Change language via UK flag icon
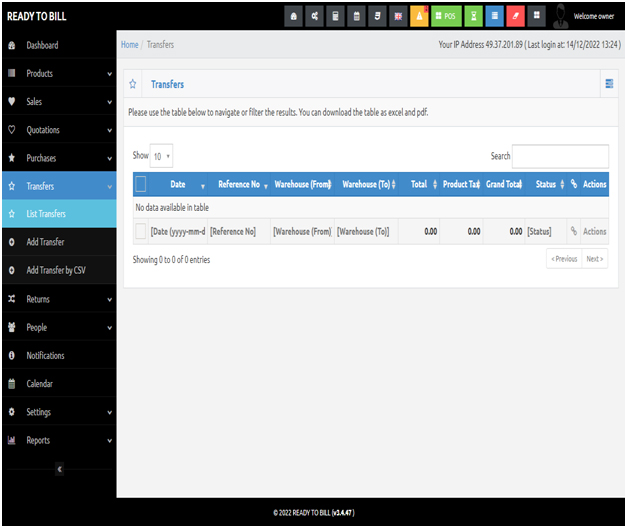627x528 pixels. point(398,16)
